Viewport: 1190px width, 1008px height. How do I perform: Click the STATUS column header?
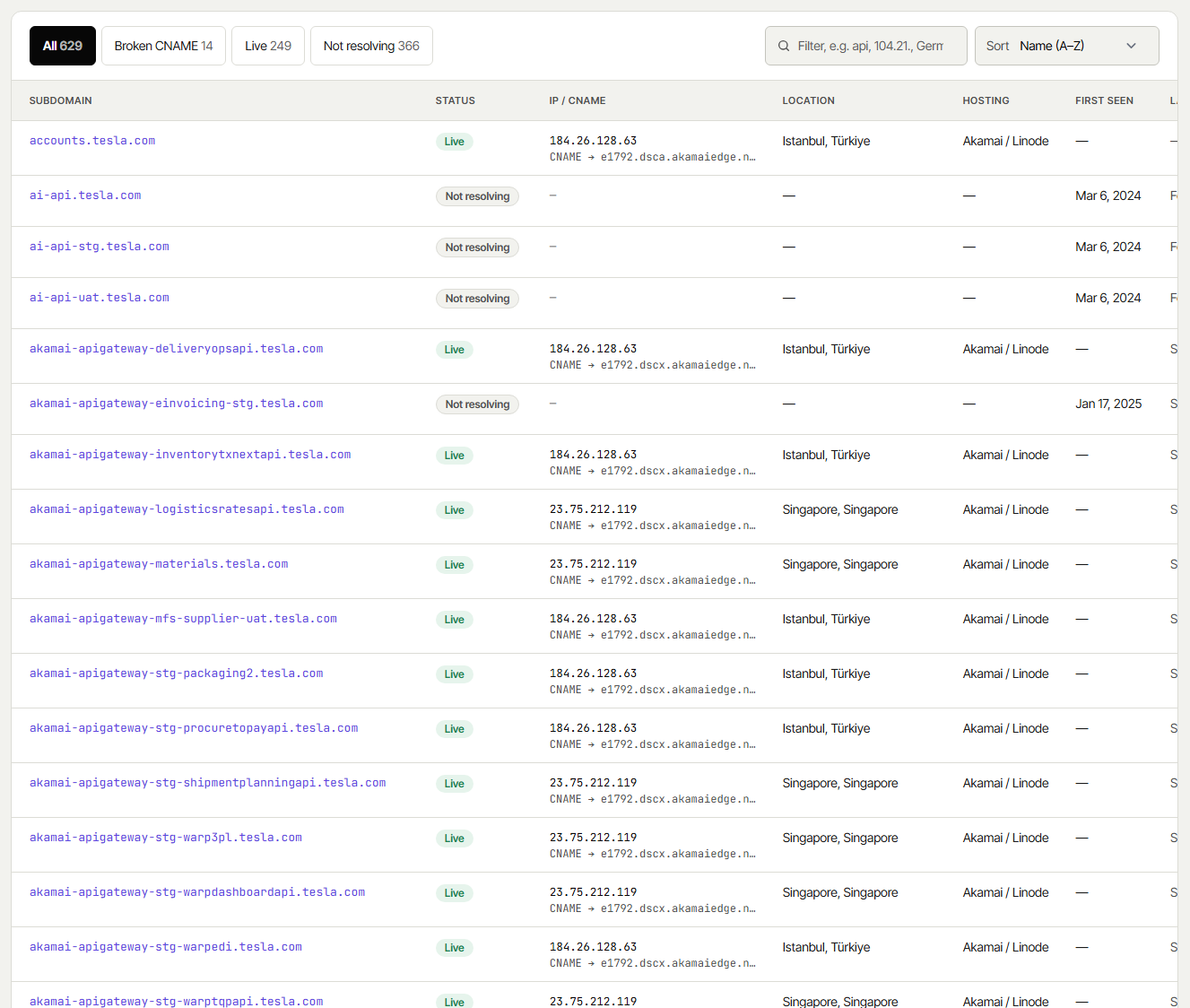[456, 100]
